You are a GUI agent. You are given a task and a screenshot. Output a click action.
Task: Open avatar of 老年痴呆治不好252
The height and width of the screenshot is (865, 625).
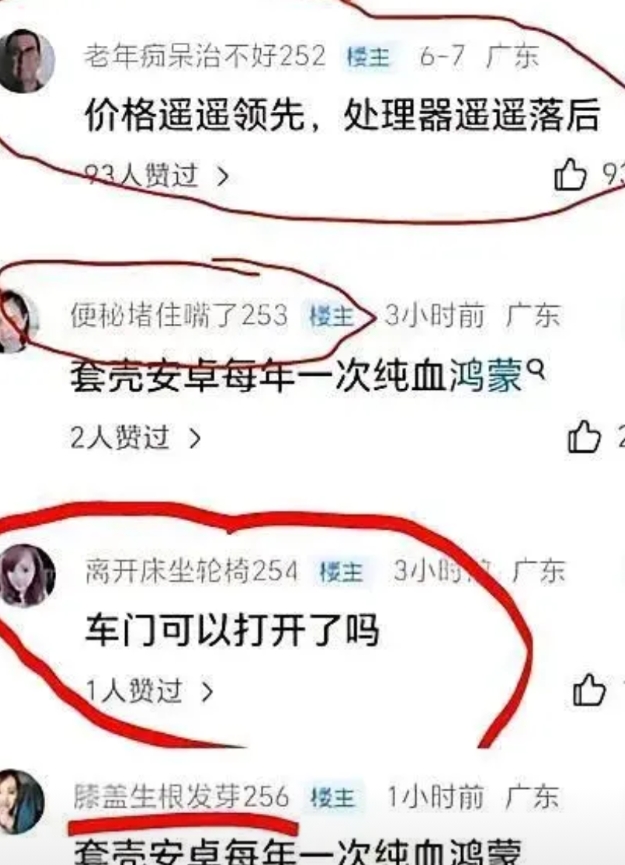[26, 60]
